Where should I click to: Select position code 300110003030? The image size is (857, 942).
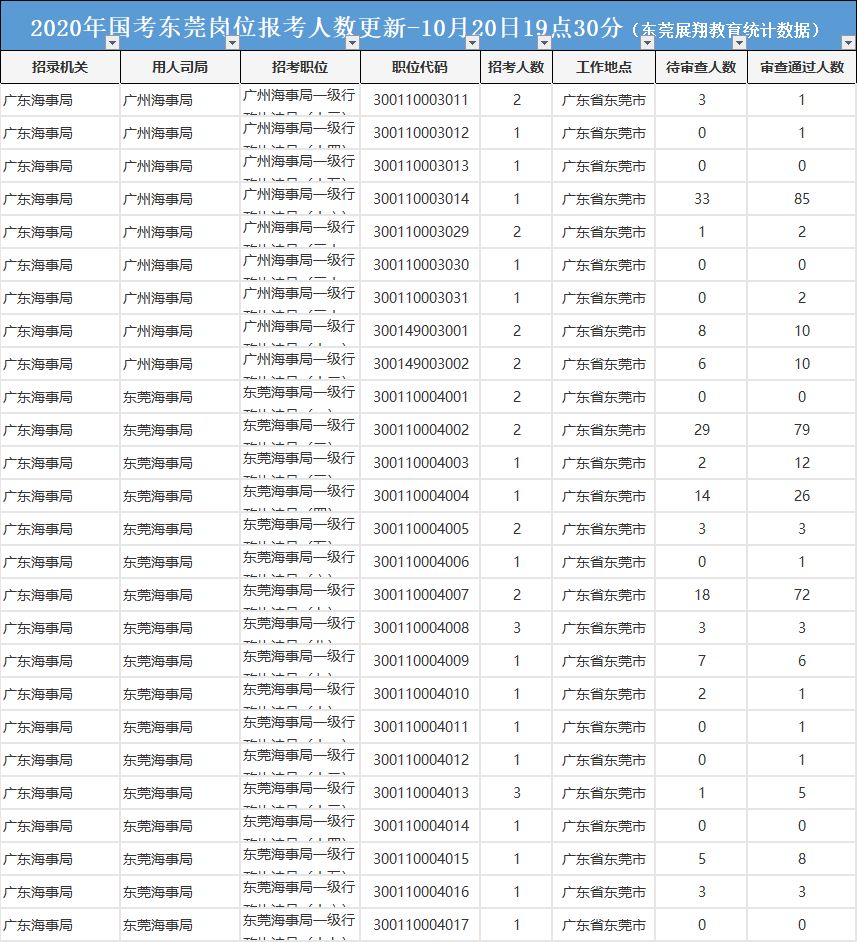(420, 265)
